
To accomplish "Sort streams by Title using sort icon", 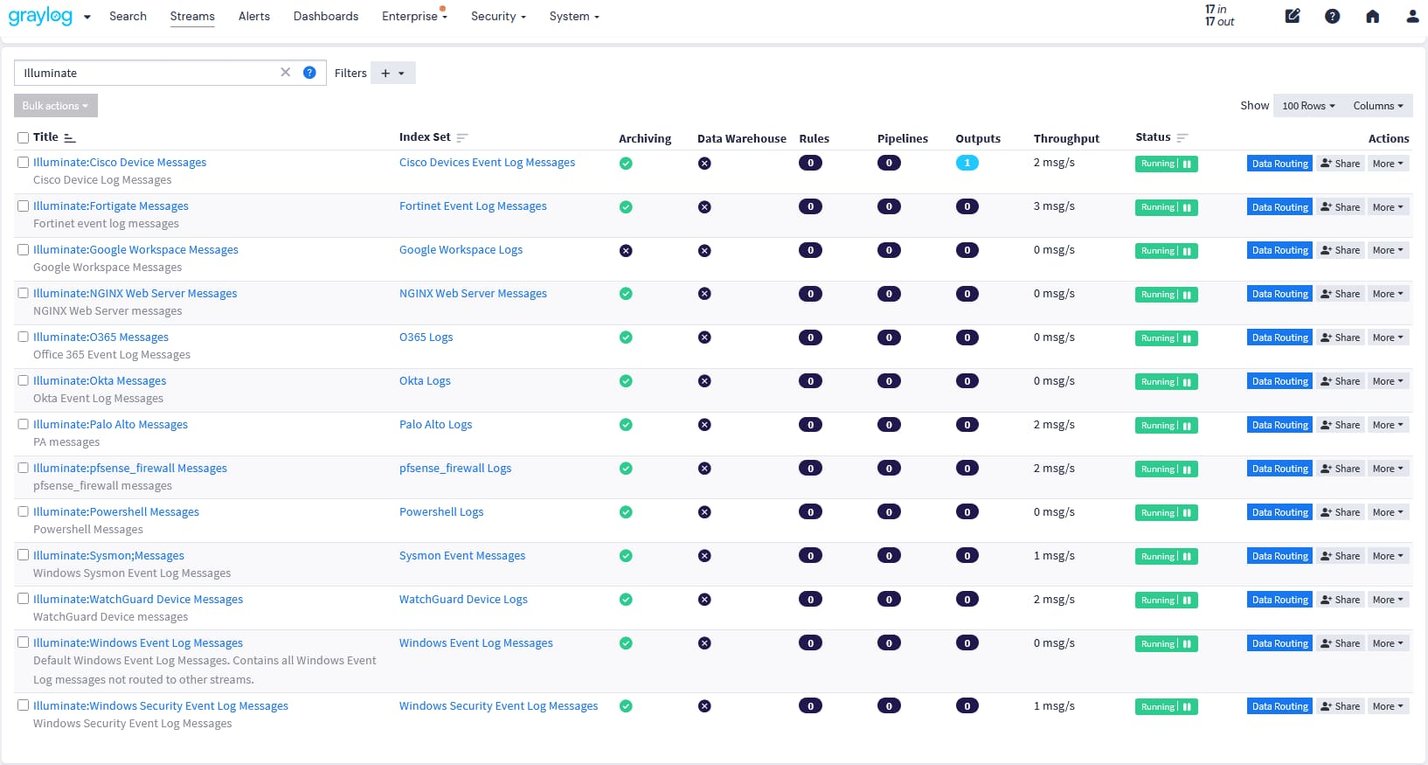I will [x=69, y=137].
